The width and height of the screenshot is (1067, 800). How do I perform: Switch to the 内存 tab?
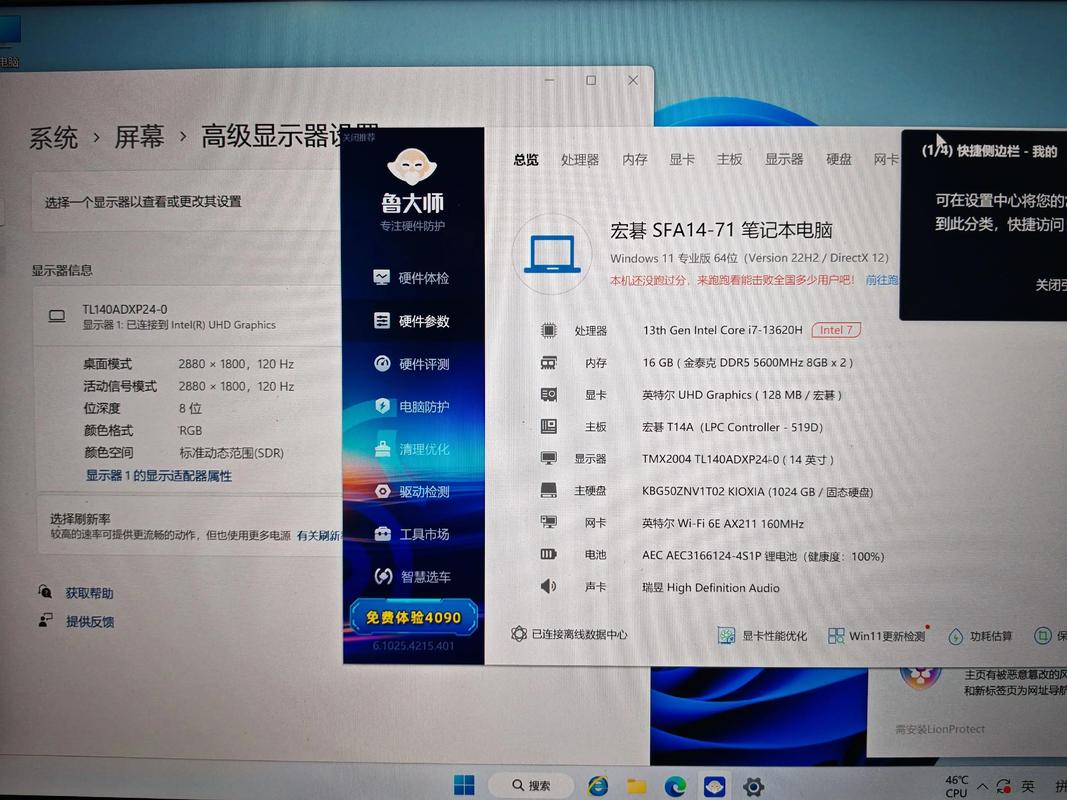click(635, 159)
